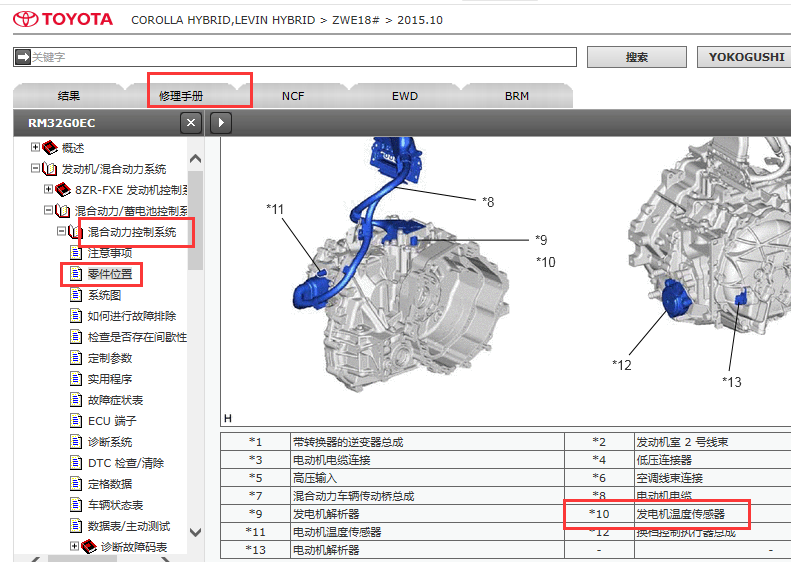This screenshot has height=562, width=791.
Task: Click the open book icon beside 发动机/混合动力系统
Action: (x=49, y=168)
